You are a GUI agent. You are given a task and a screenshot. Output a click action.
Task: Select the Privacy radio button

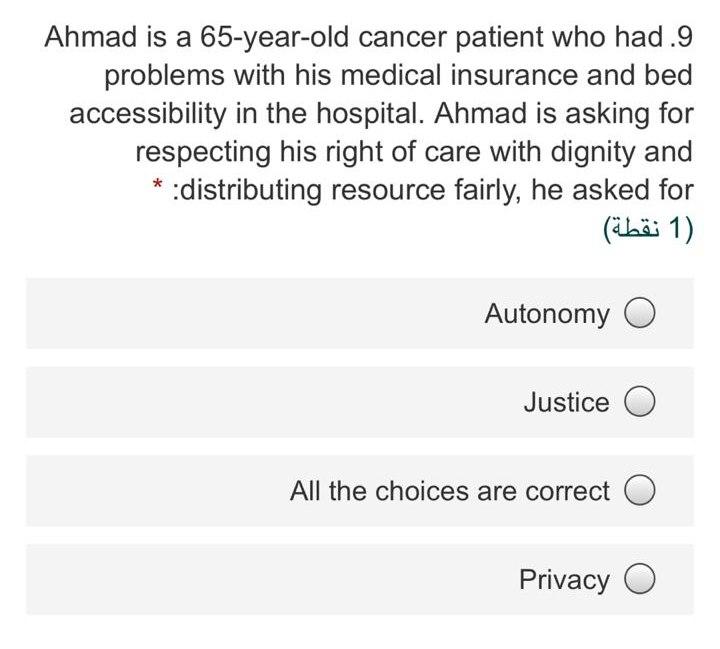(640, 580)
